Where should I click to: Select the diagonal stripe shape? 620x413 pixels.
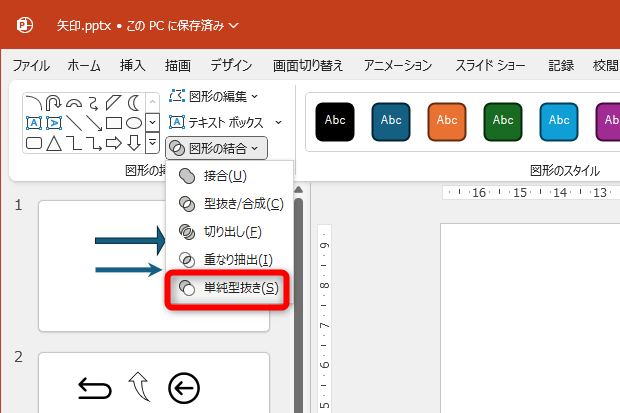click(113, 103)
